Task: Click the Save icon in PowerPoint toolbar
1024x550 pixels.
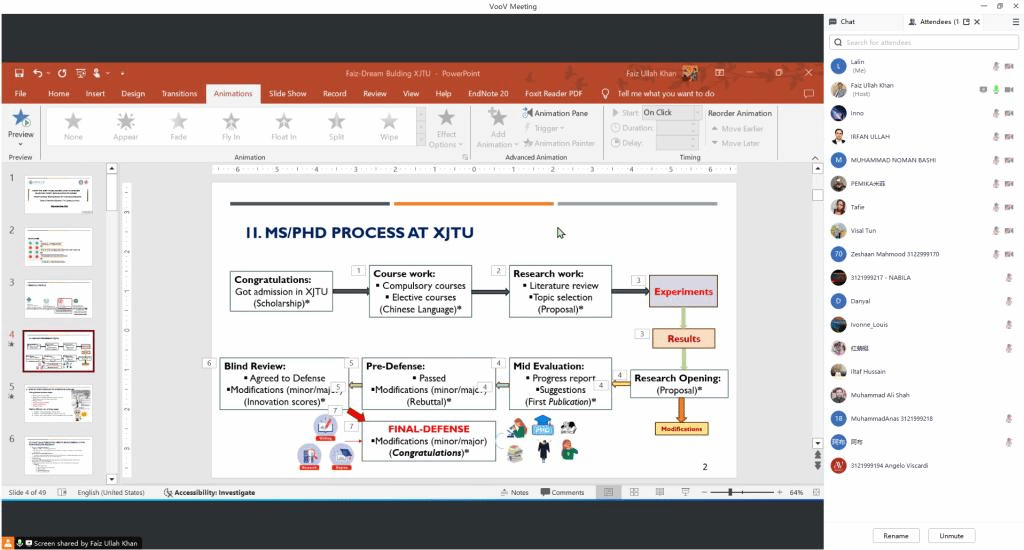Action: pyautogui.click(x=19, y=73)
